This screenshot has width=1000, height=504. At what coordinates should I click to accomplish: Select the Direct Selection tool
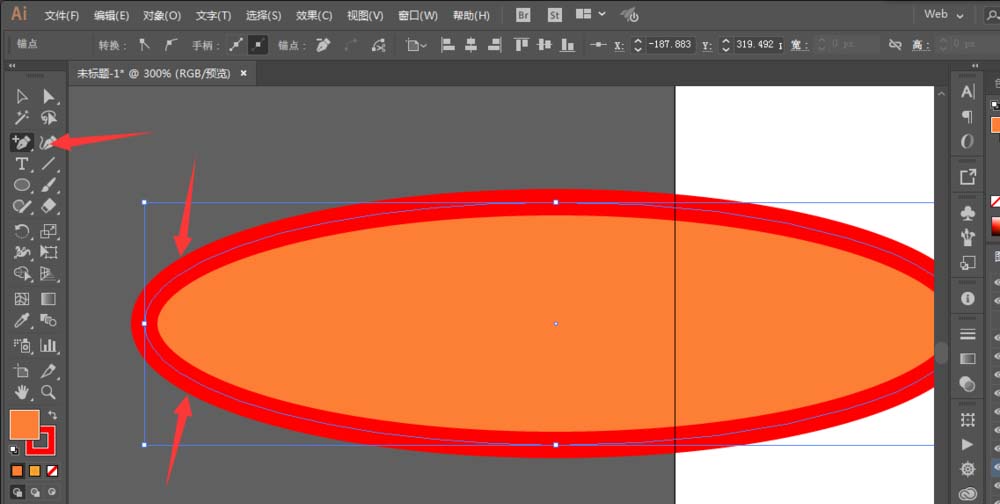point(48,96)
